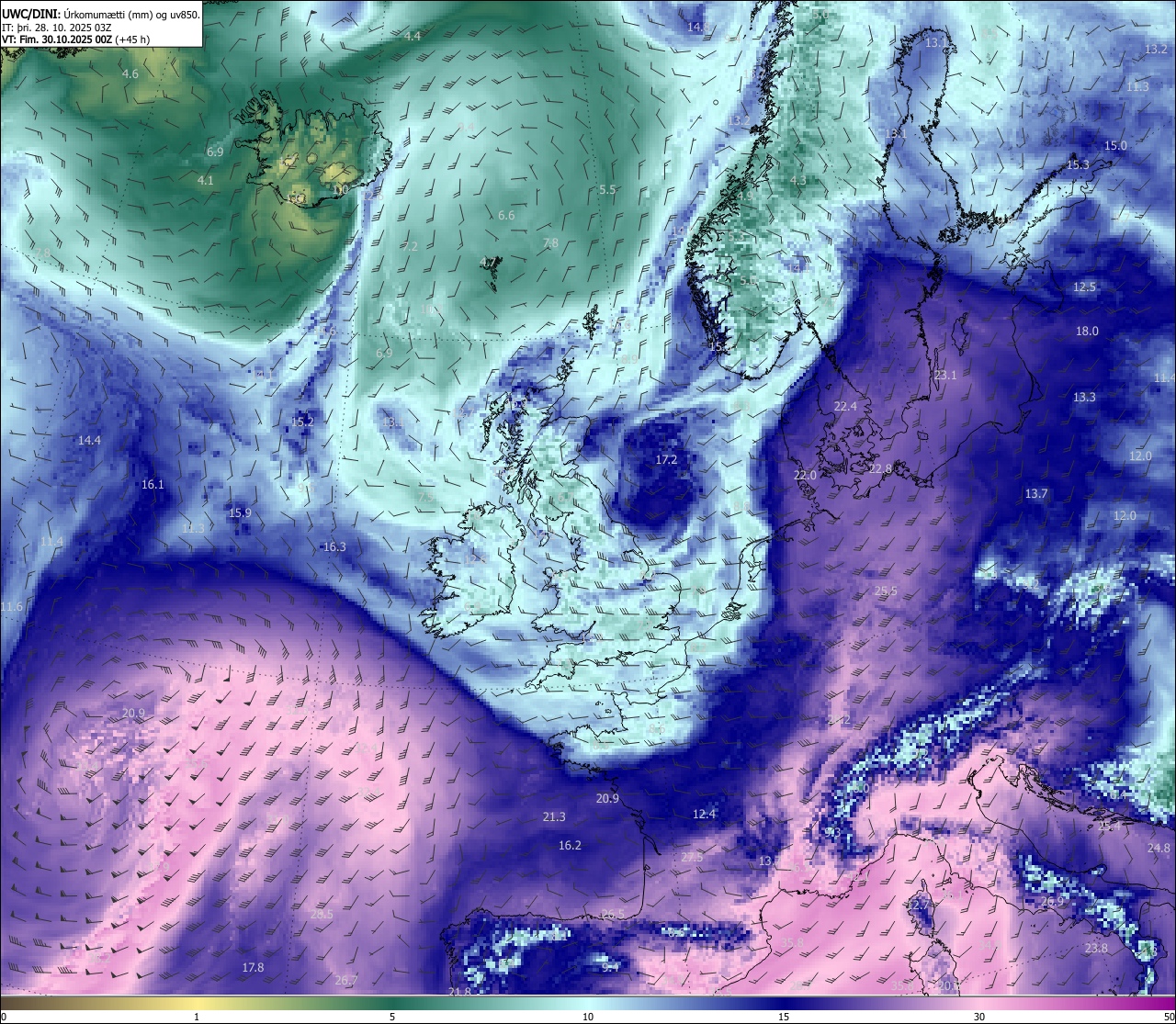The width and height of the screenshot is (1176, 1024).
Task: Click the 16.3 value west of Ireland
Action: (x=334, y=546)
